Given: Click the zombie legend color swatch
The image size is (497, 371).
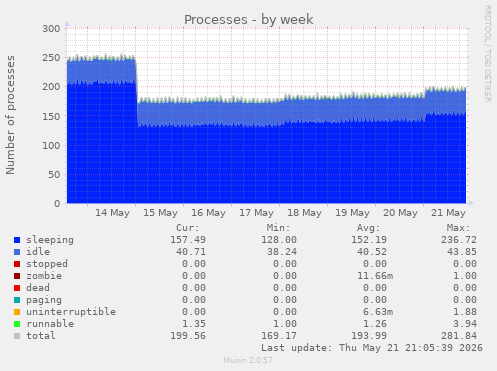Looking at the screenshot, I should pyautogui.click(x=17, y=276).
